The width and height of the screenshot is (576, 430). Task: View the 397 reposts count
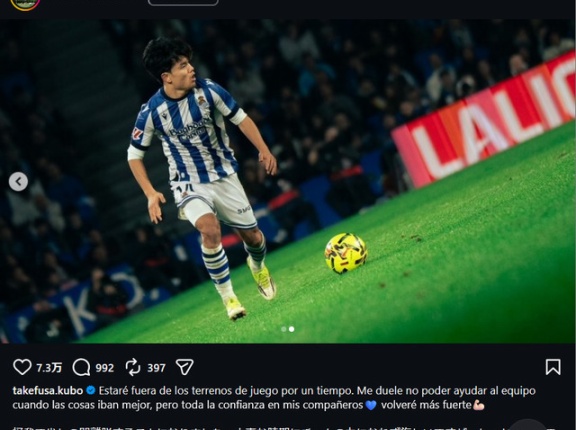coord(156,368)
